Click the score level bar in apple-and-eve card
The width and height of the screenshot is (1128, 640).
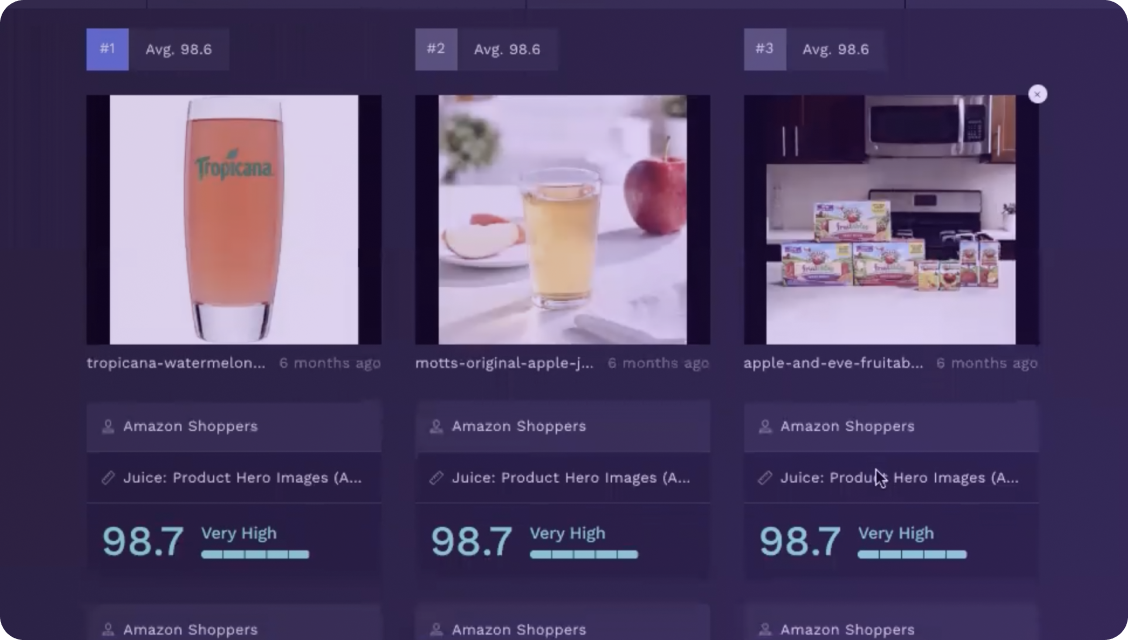912,554
